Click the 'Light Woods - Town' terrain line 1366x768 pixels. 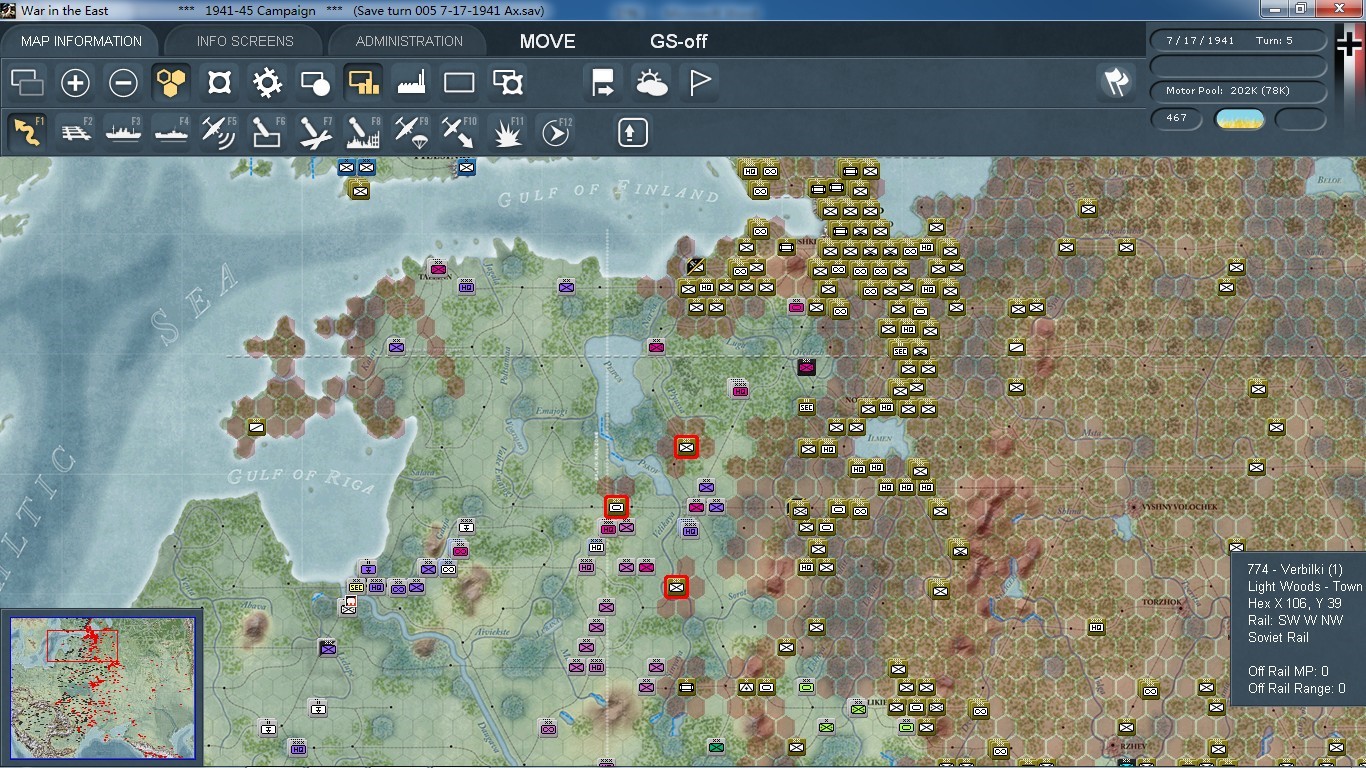(1305, 586)
